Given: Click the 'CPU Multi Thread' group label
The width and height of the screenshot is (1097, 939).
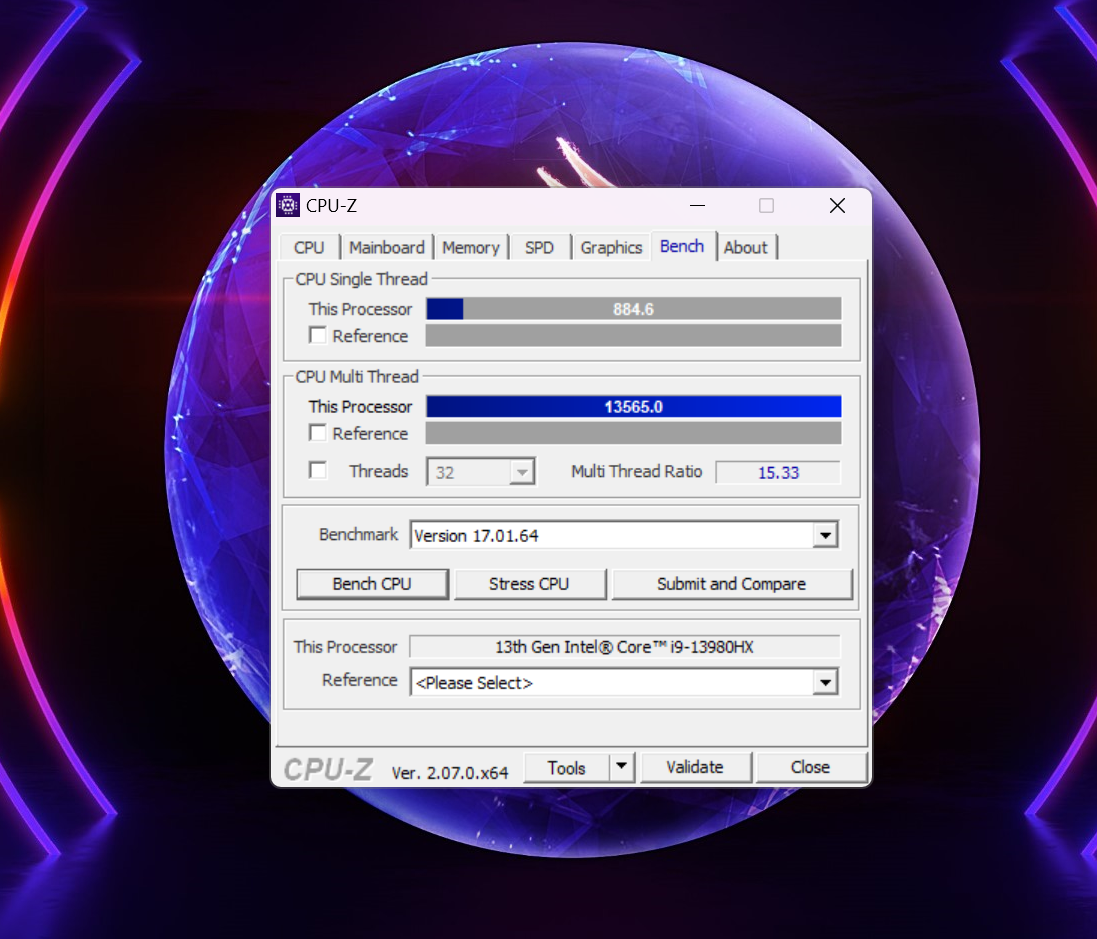Looking at the screenshot, I should 357,376.
